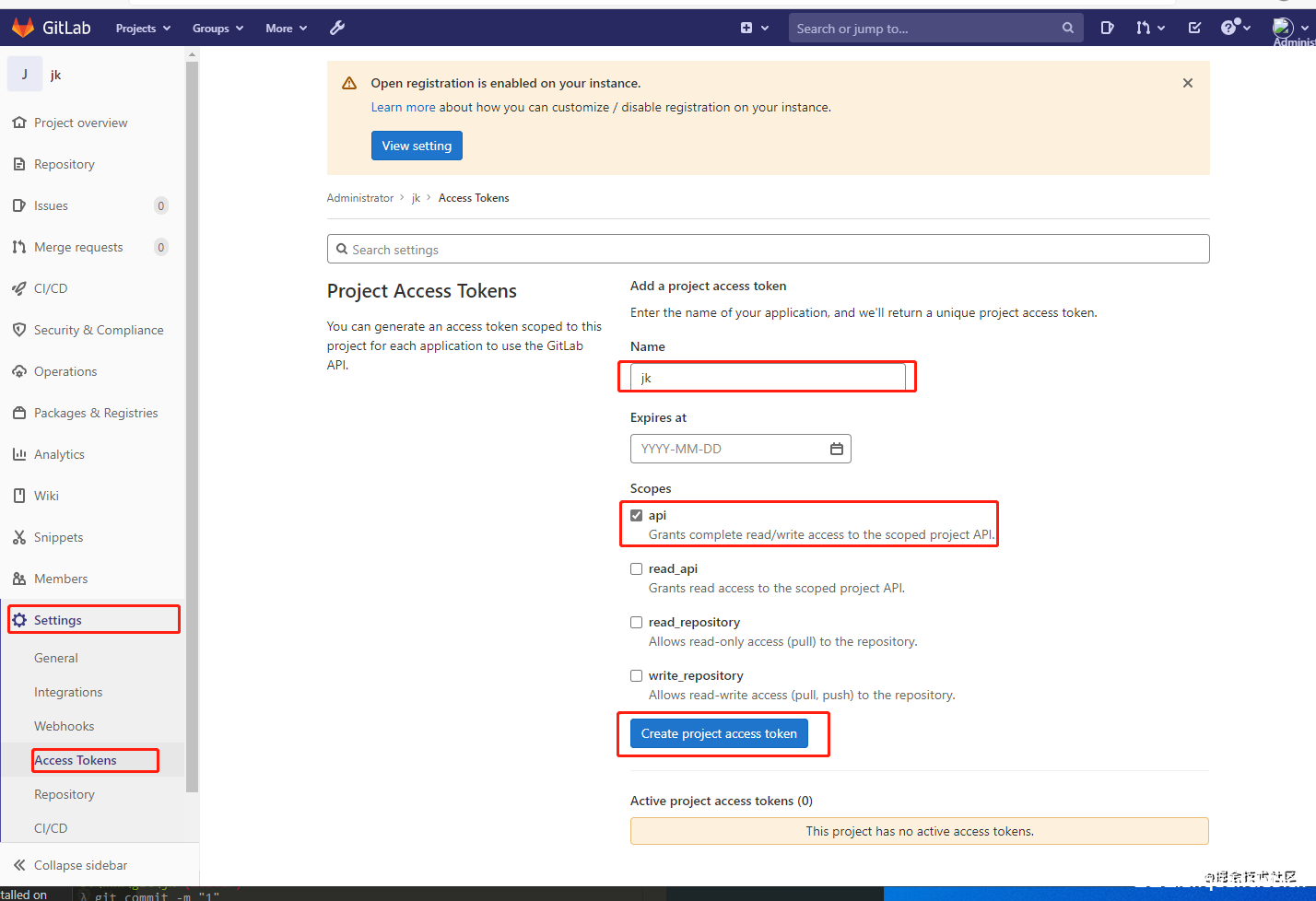This screenshot has height=901, width=1316.
Task: Select Access Tokens in settings submenu
Action: pyautogui.click(x=77, y=760)
